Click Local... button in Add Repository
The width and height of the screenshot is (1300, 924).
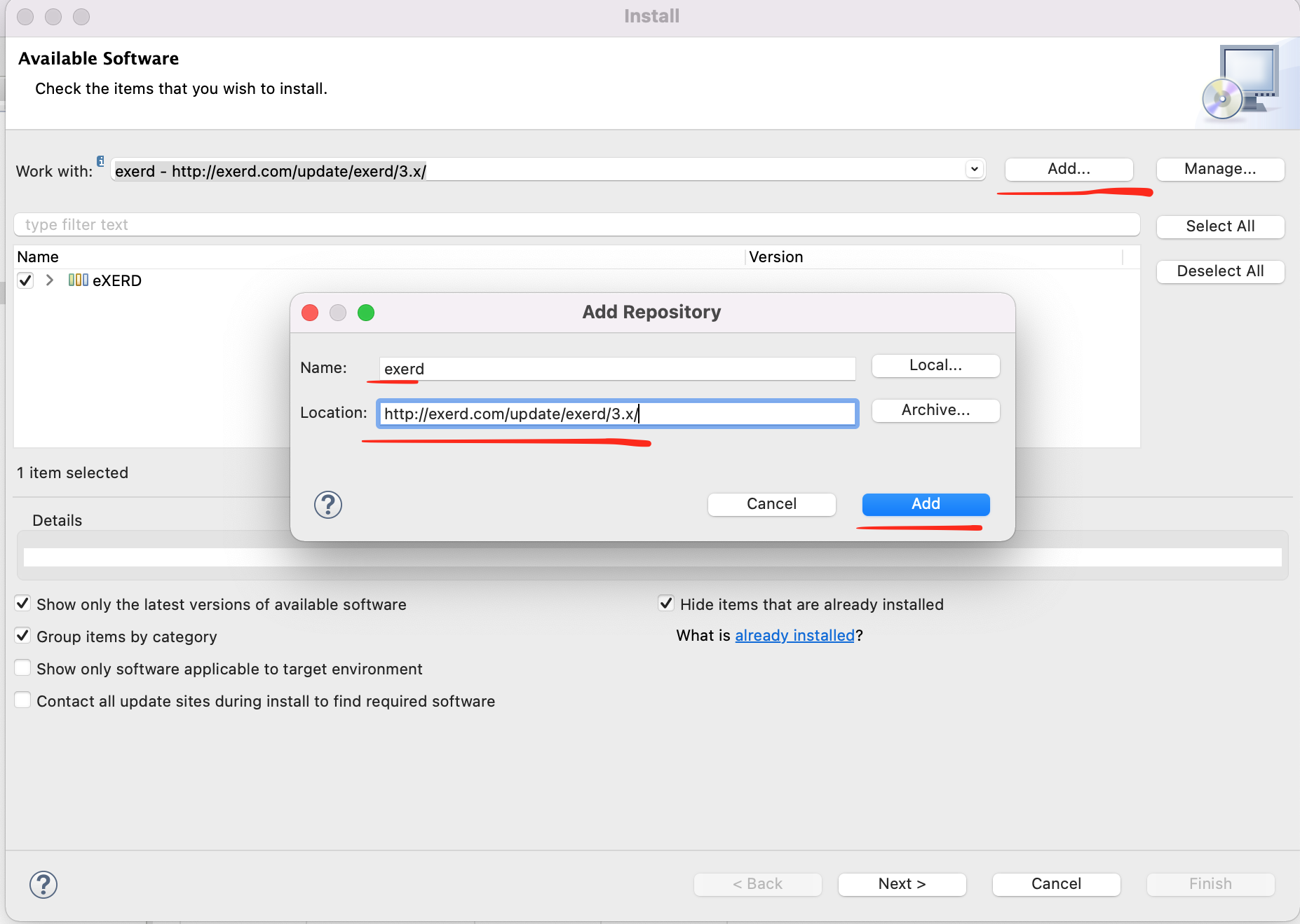[x=935, y=365]
